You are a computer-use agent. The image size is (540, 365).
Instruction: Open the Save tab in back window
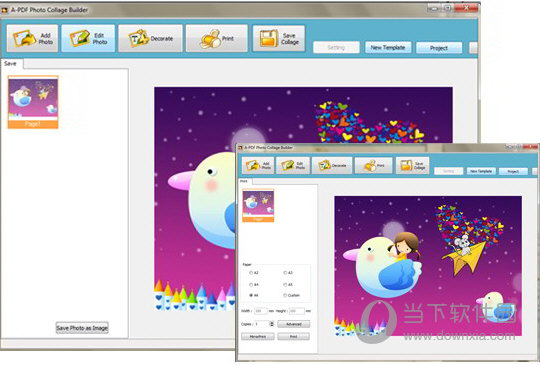[x=11, y=64]
